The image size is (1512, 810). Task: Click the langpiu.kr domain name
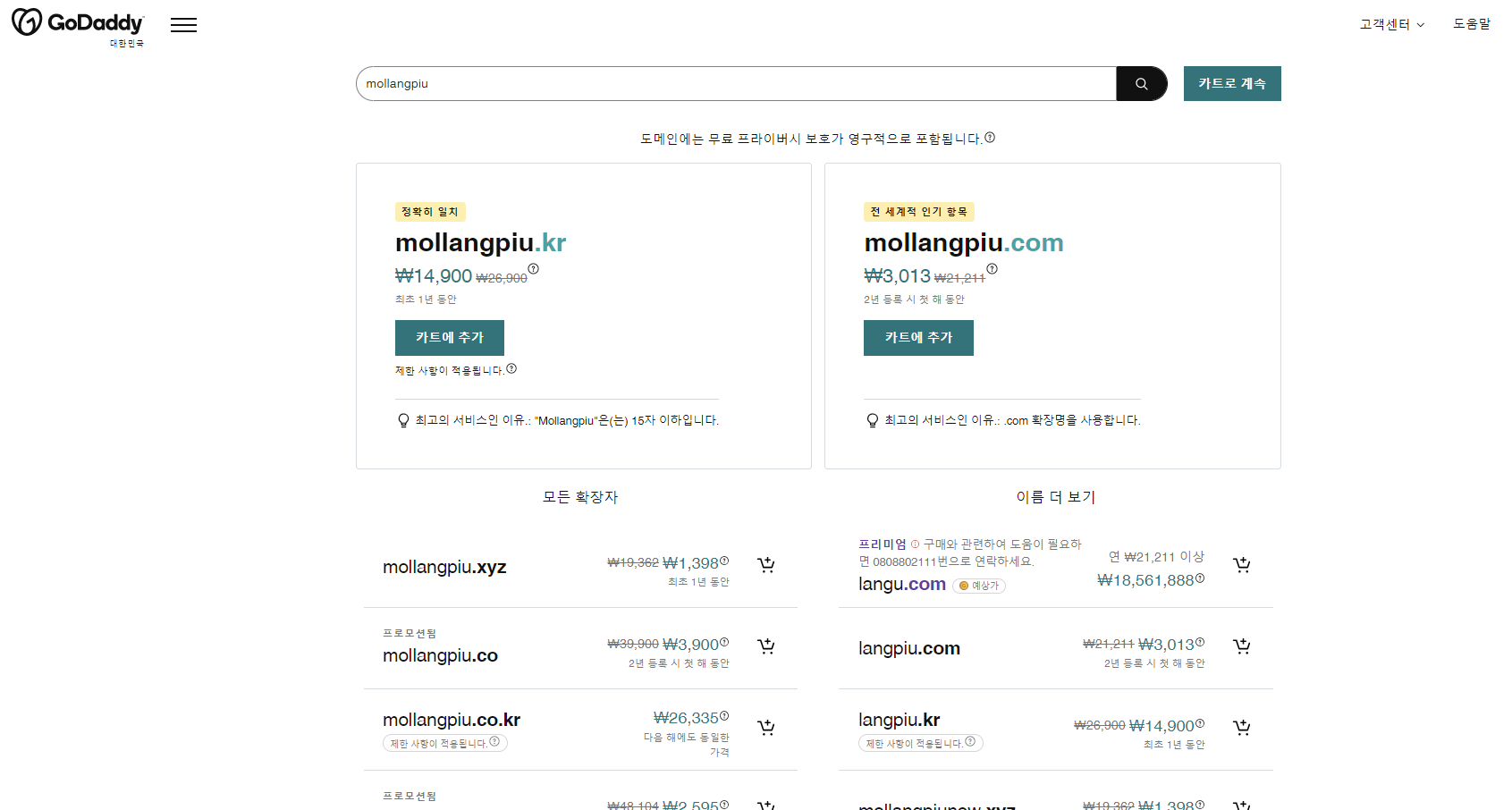coord(899,720)
